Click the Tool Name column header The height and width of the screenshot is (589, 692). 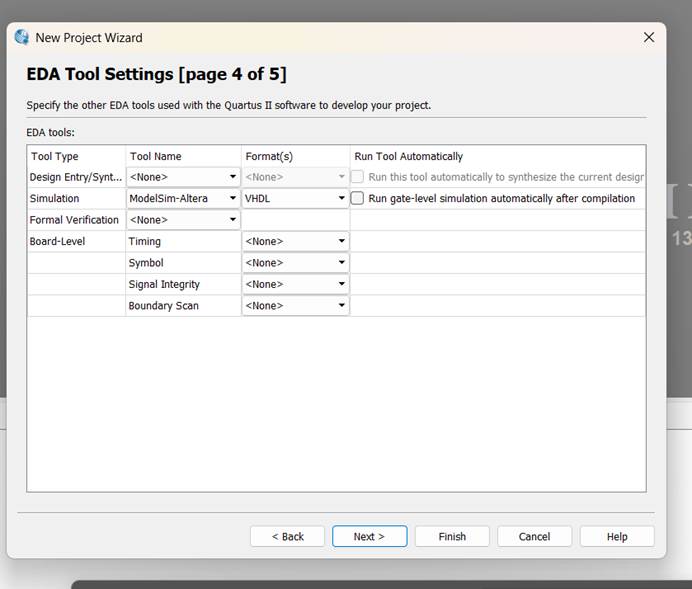coord(155,156)
